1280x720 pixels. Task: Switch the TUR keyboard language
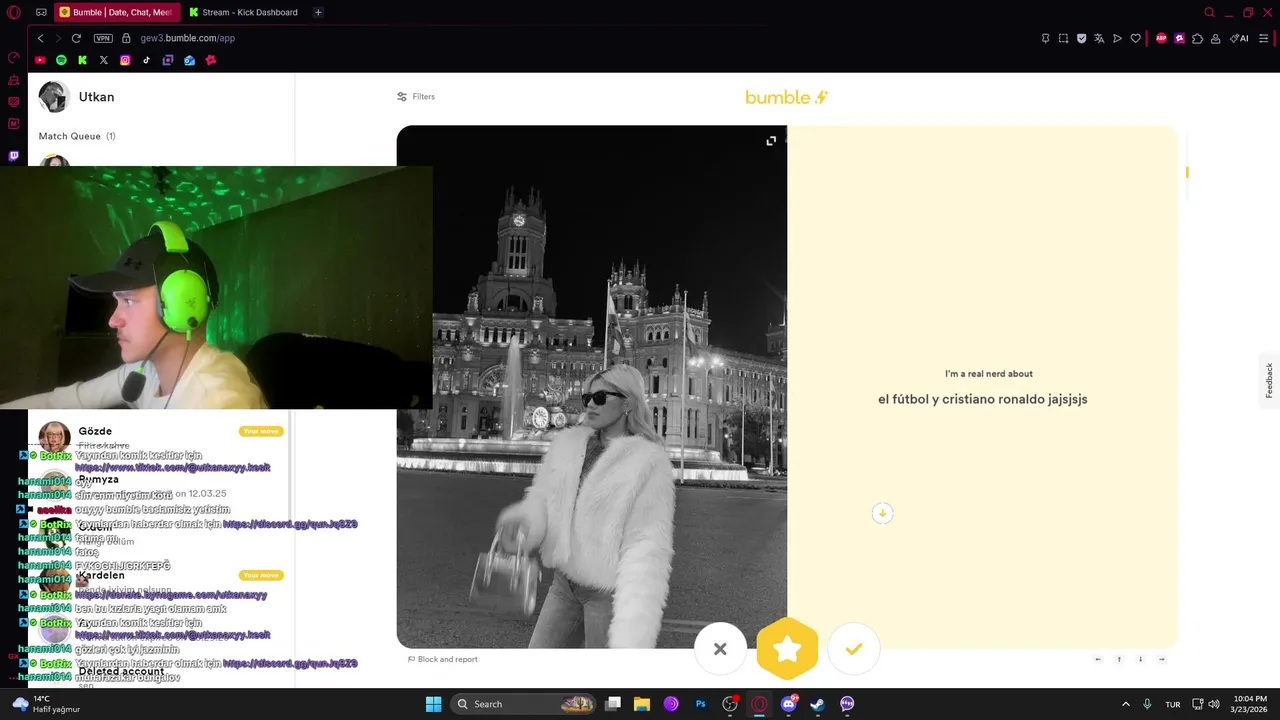point(1173,704)
